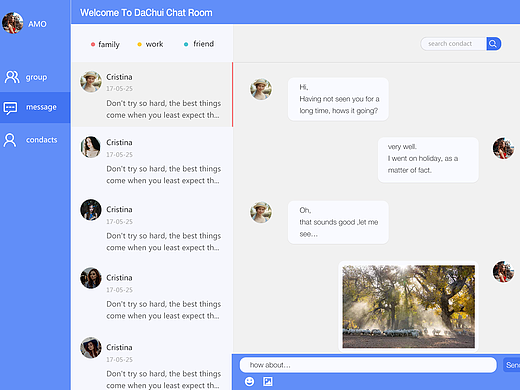The width and height of the screenshot is (520, 390).
Task: Click the Send button
Action: [512, 365]
